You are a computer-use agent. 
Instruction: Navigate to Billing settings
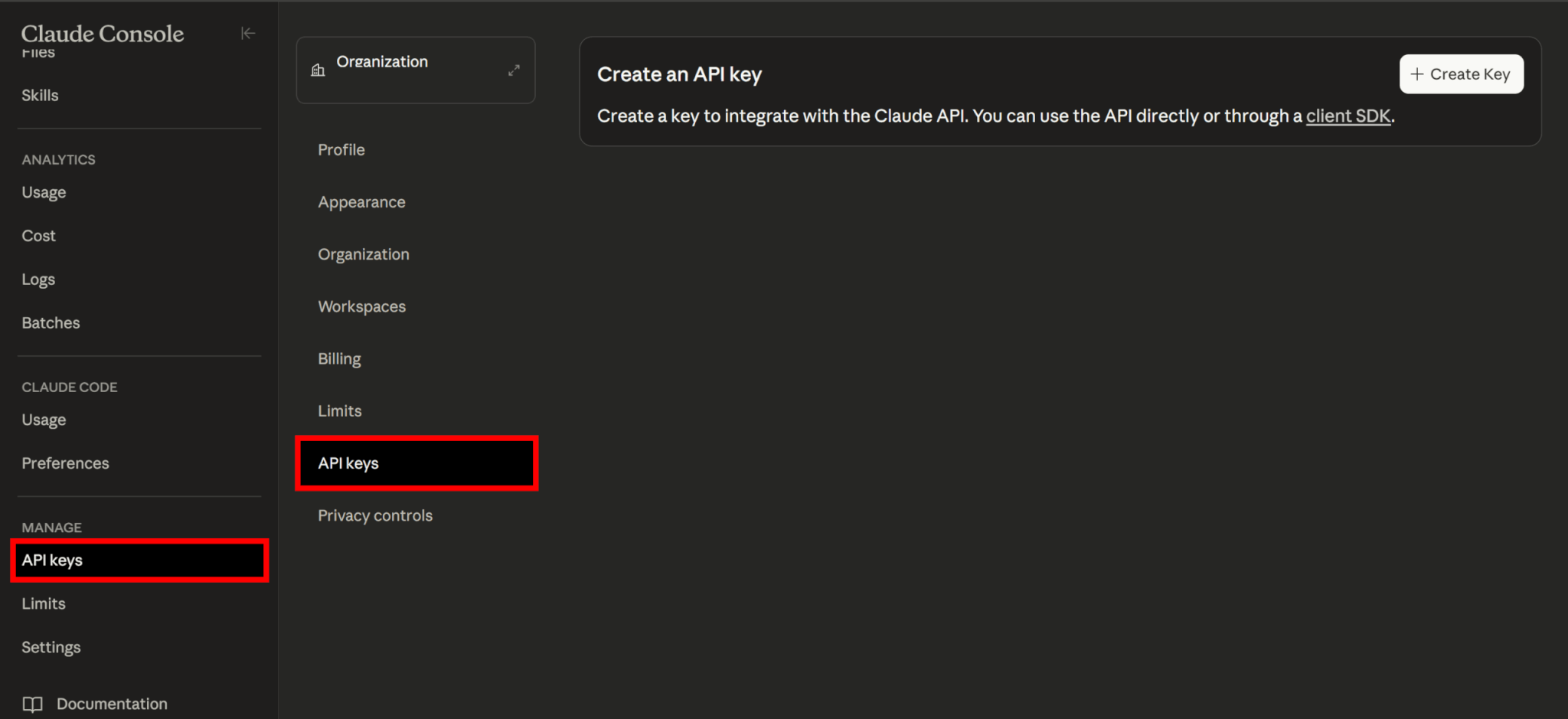(x=339, y=358)
